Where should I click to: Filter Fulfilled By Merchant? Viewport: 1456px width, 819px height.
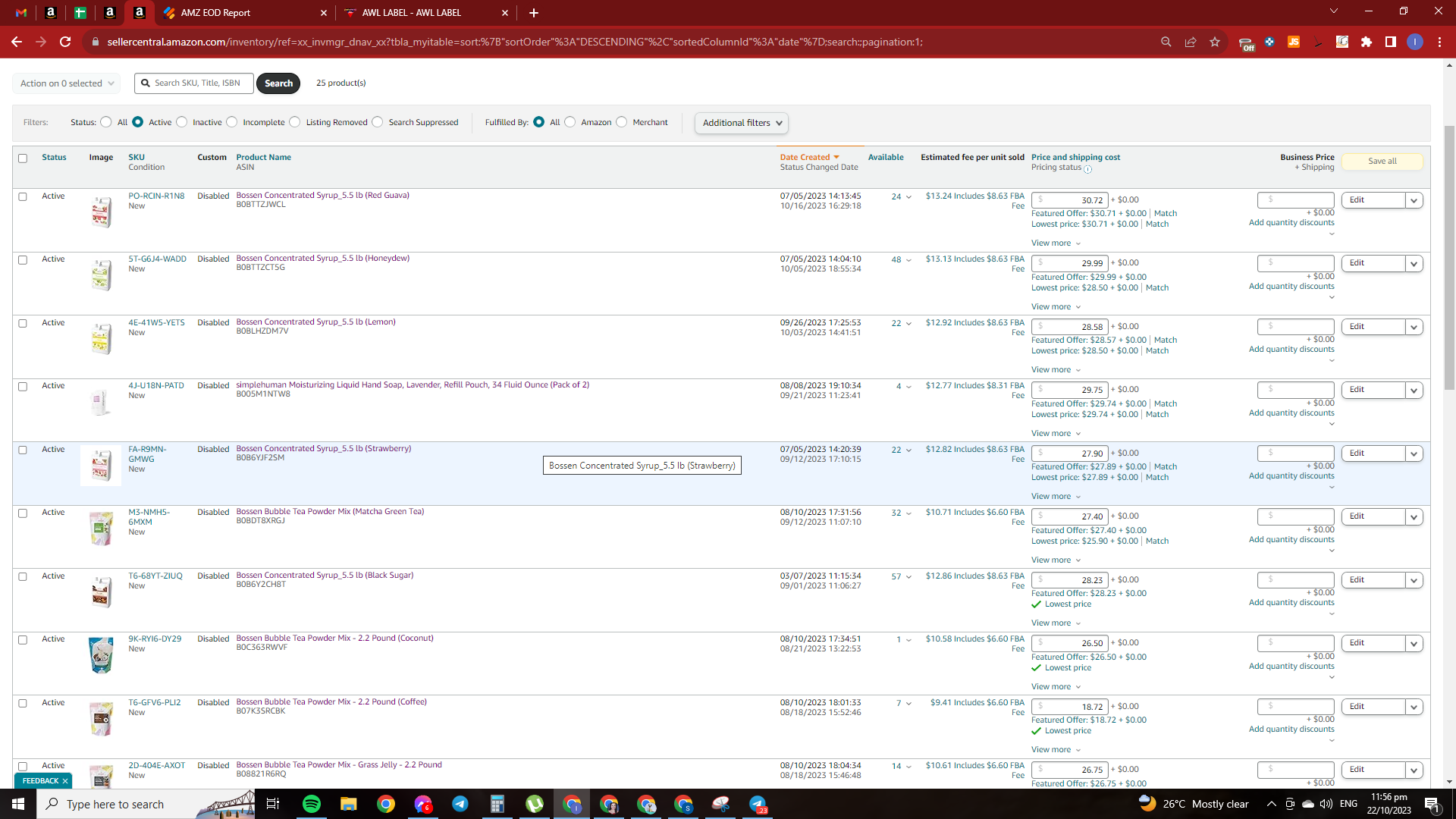(622, 122)
